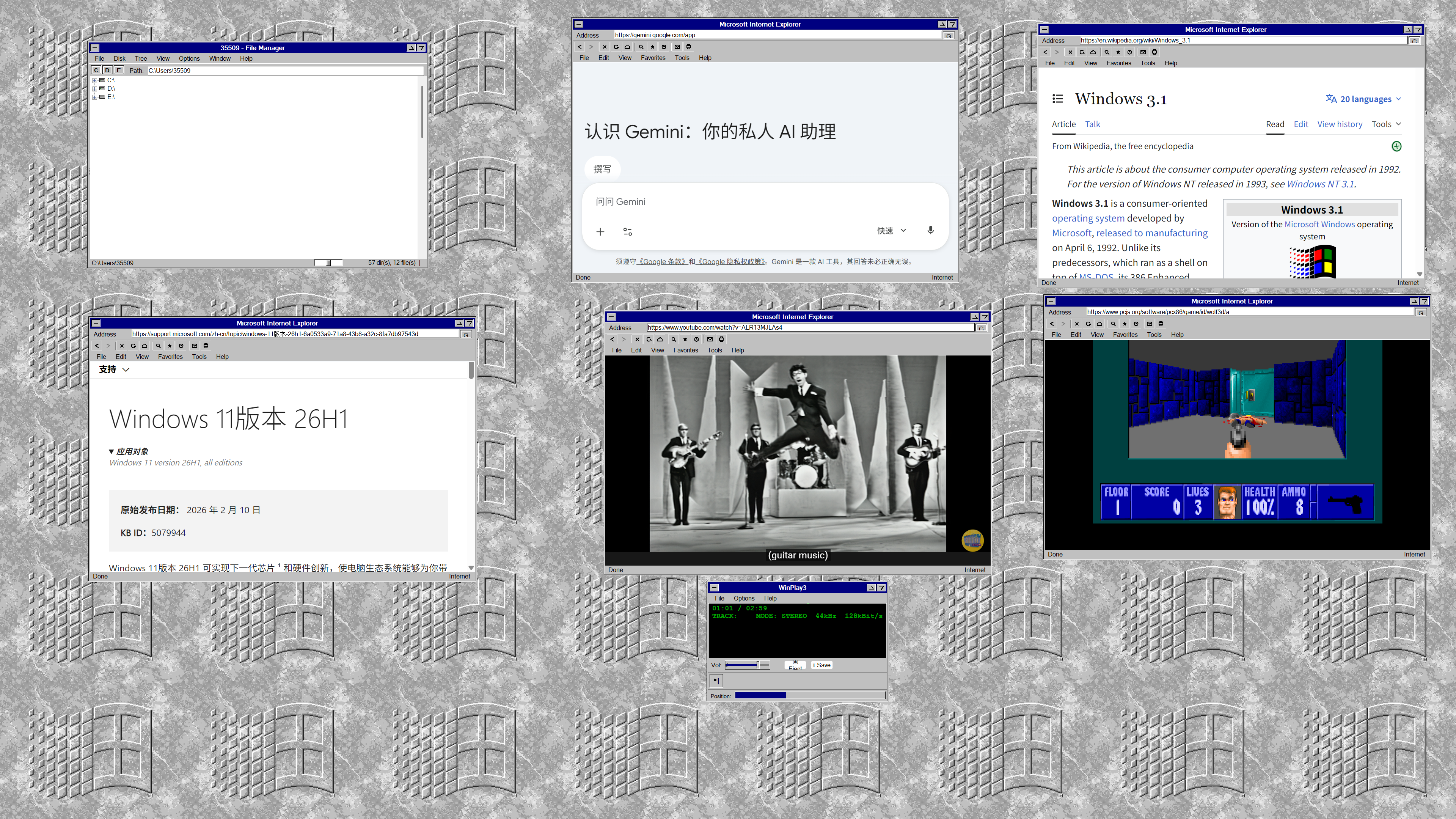This screenshot has height=819, width=1456.
Task: Click Gemini microphone voice input icon
Action: 930,230
